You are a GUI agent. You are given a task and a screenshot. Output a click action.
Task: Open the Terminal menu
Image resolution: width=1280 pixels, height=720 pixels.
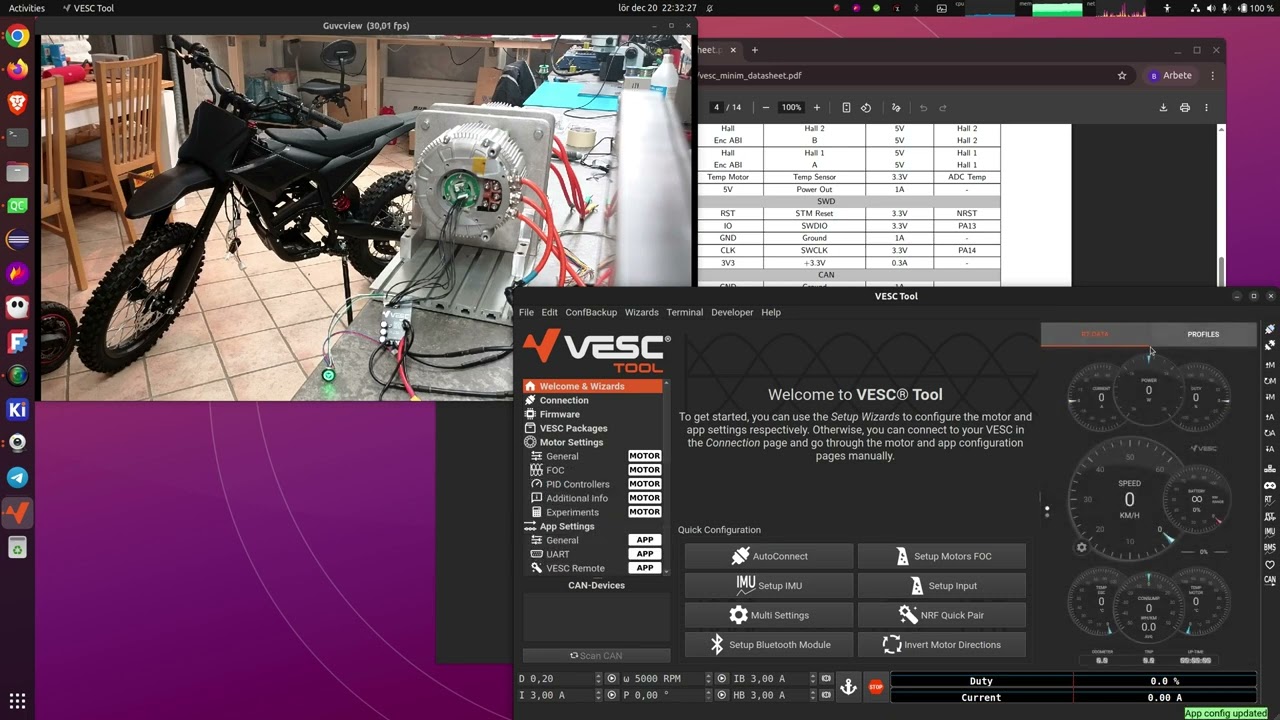tap(685, 312)
